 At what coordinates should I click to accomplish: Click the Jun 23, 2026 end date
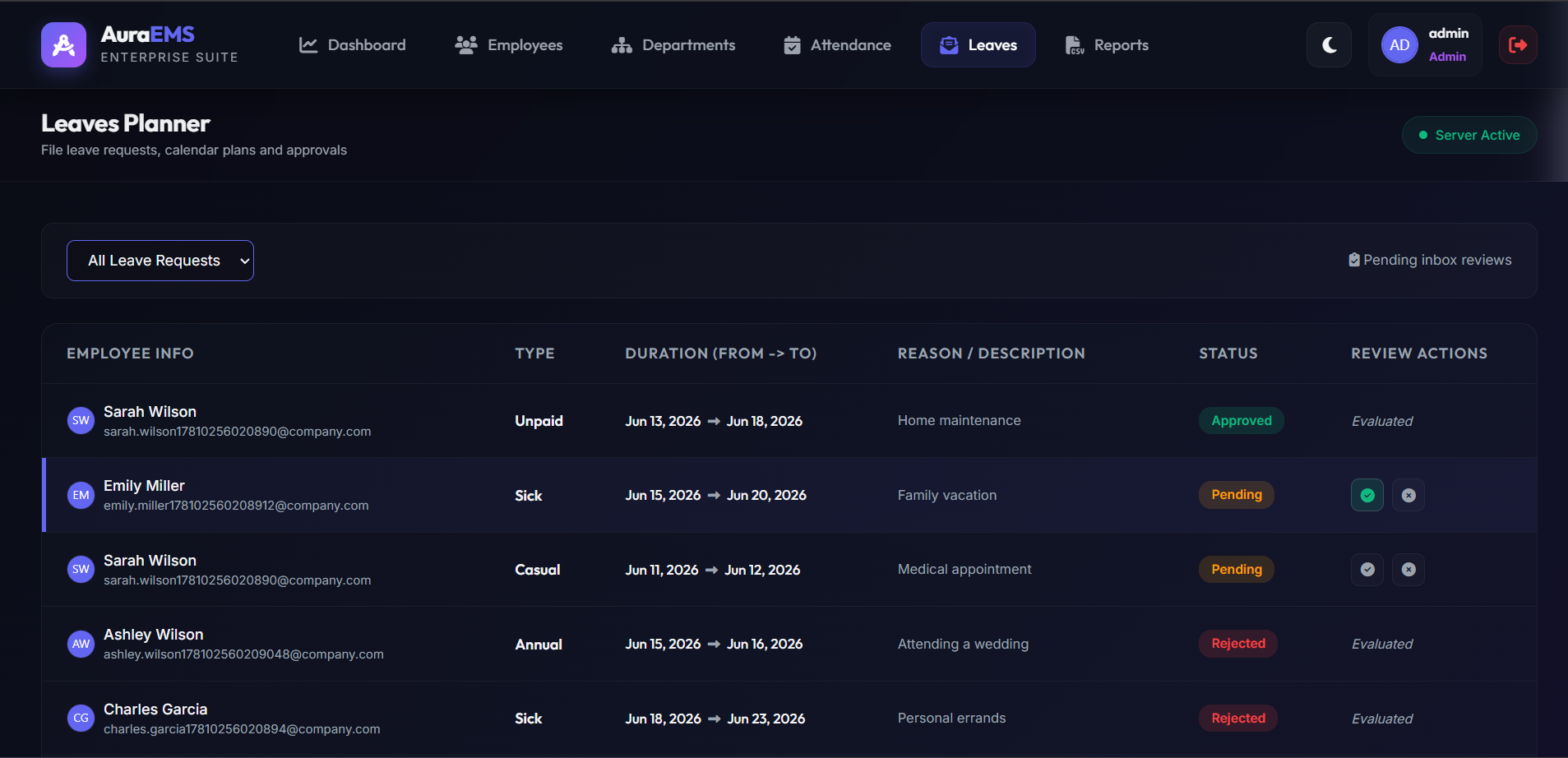click(x=766, y=719)
